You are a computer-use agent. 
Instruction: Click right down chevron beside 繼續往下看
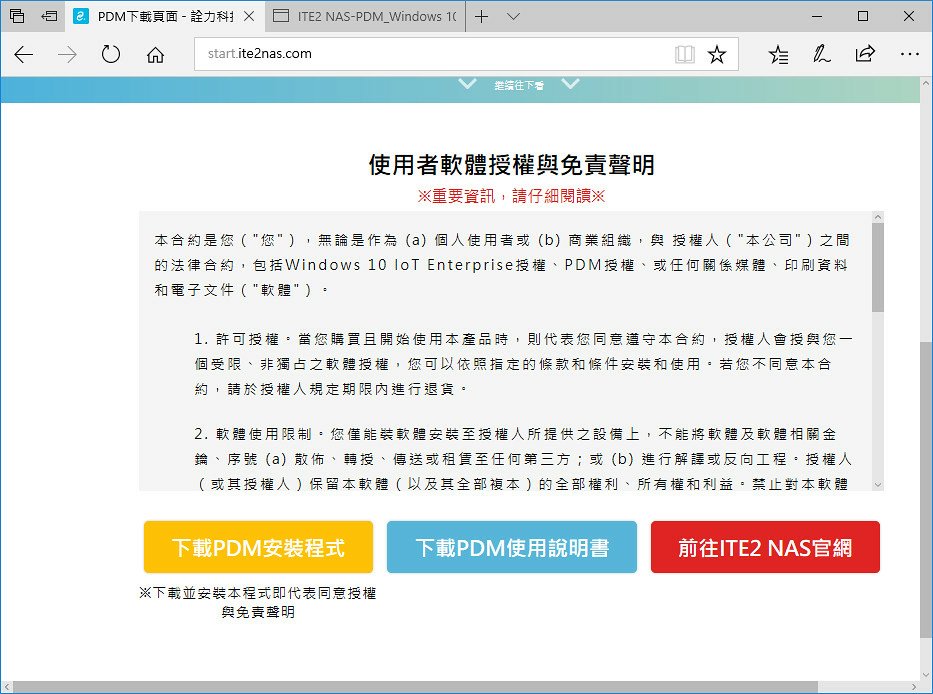(570, 84)
